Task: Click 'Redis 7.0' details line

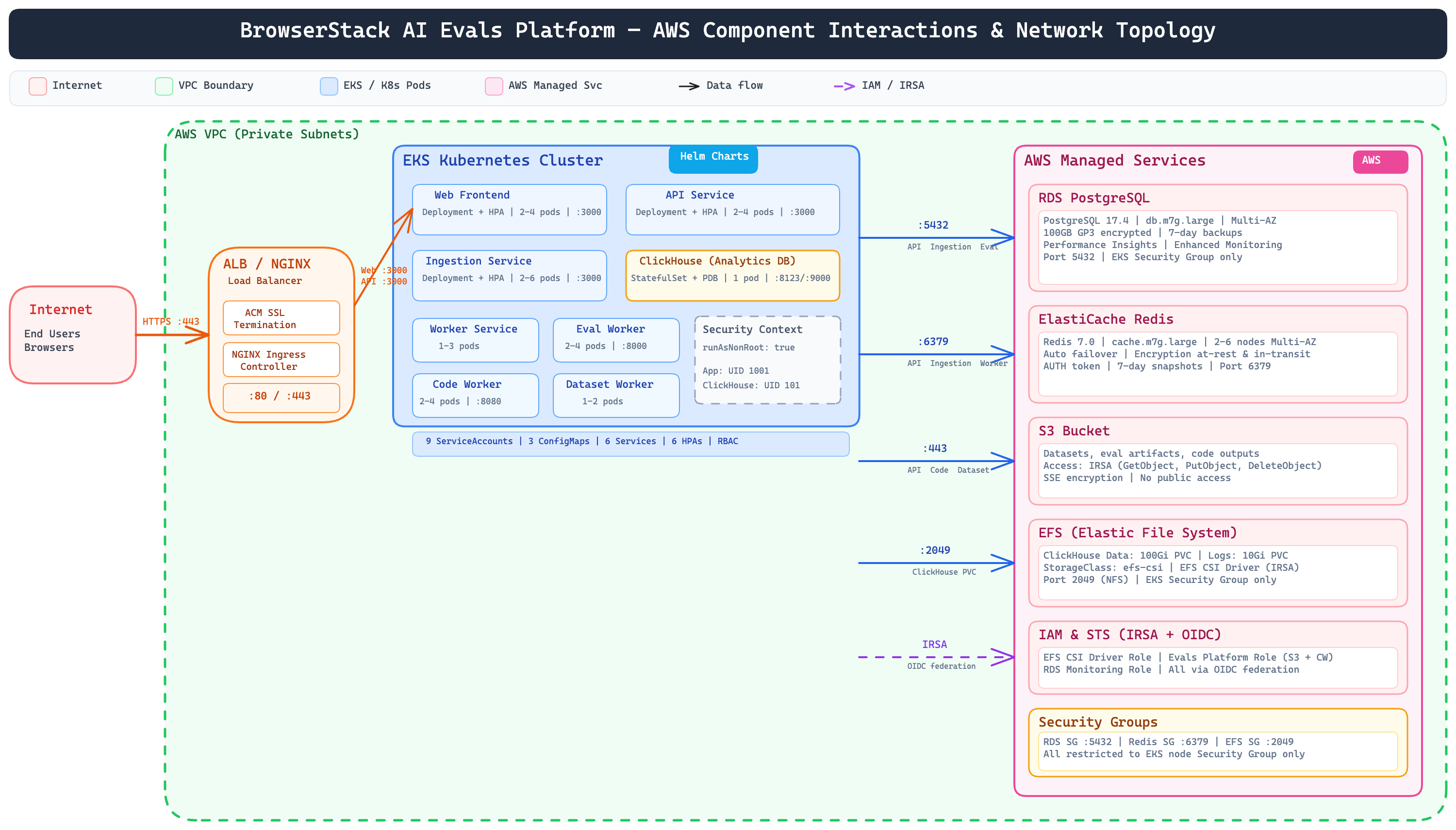Action: 1179,342
